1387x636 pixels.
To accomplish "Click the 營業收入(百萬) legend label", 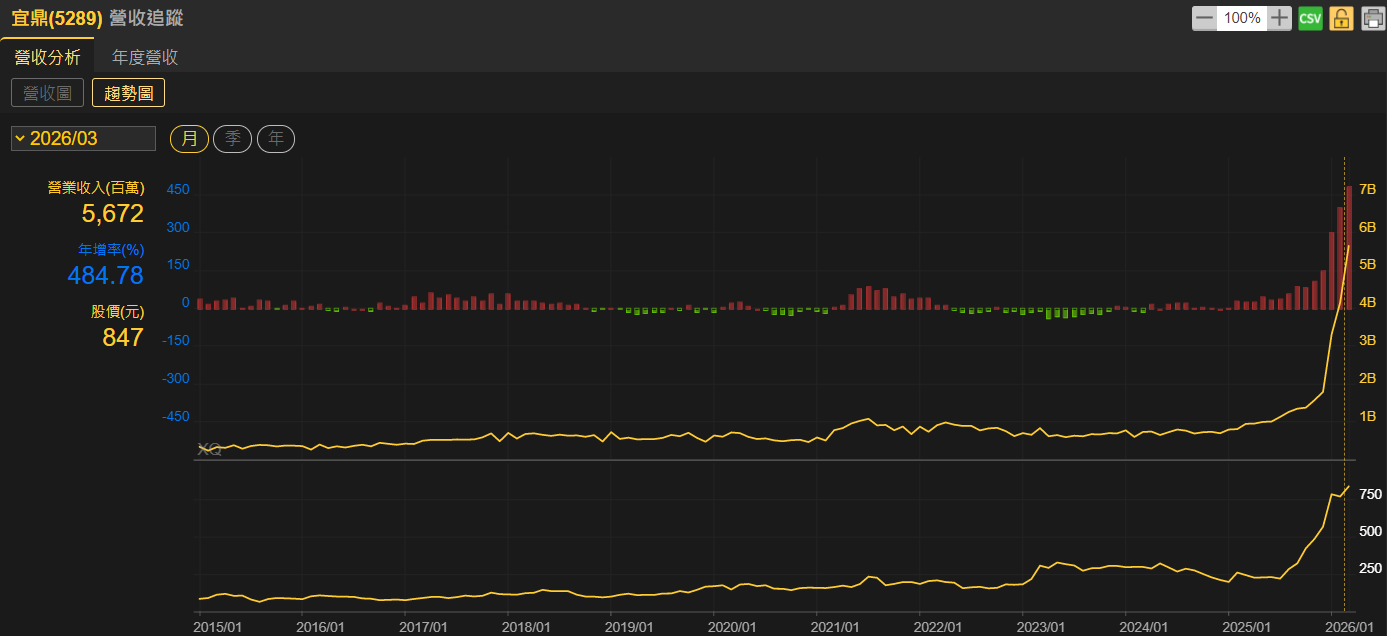I will coord(96,188).
